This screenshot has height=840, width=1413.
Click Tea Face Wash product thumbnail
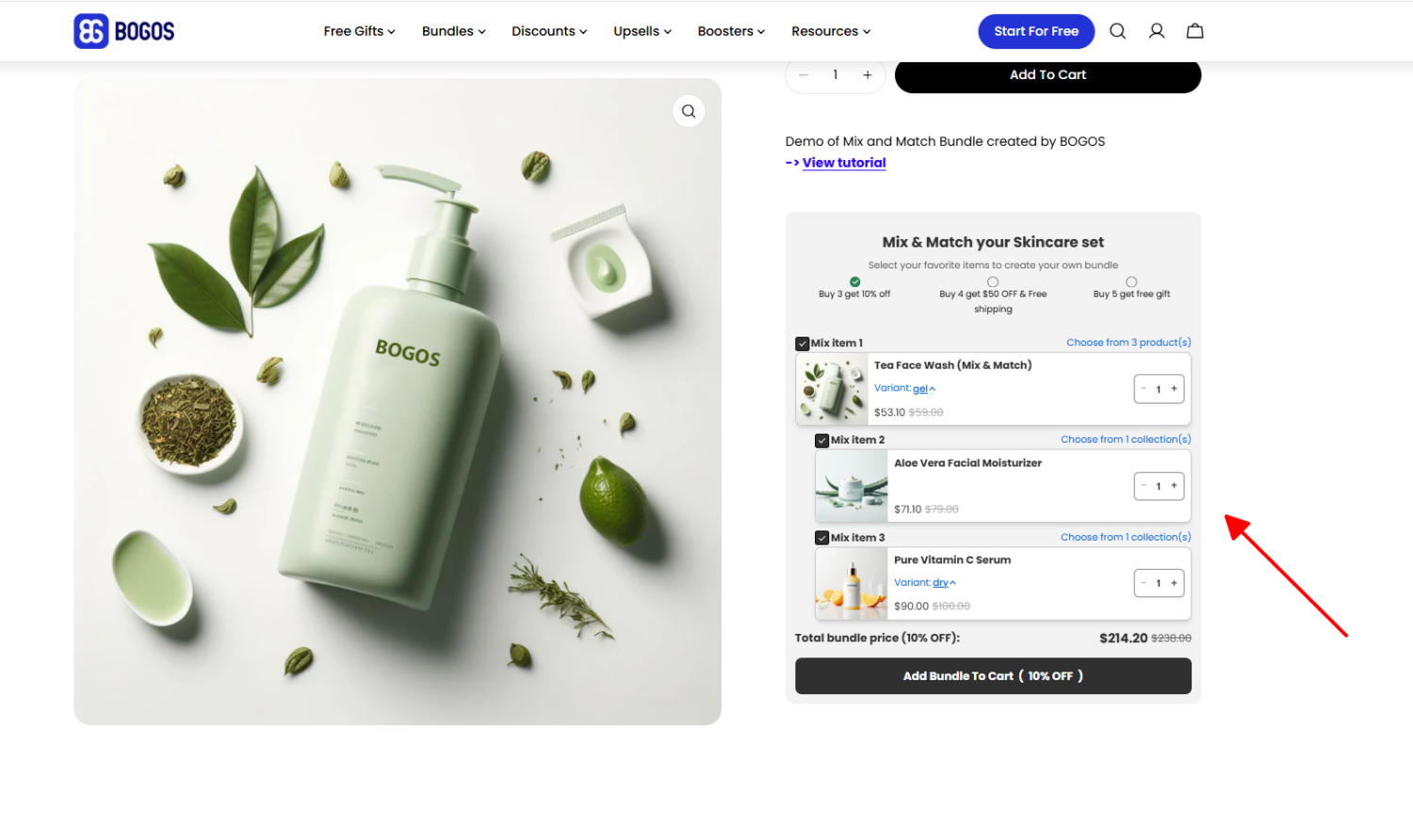[x=832, y=389]
